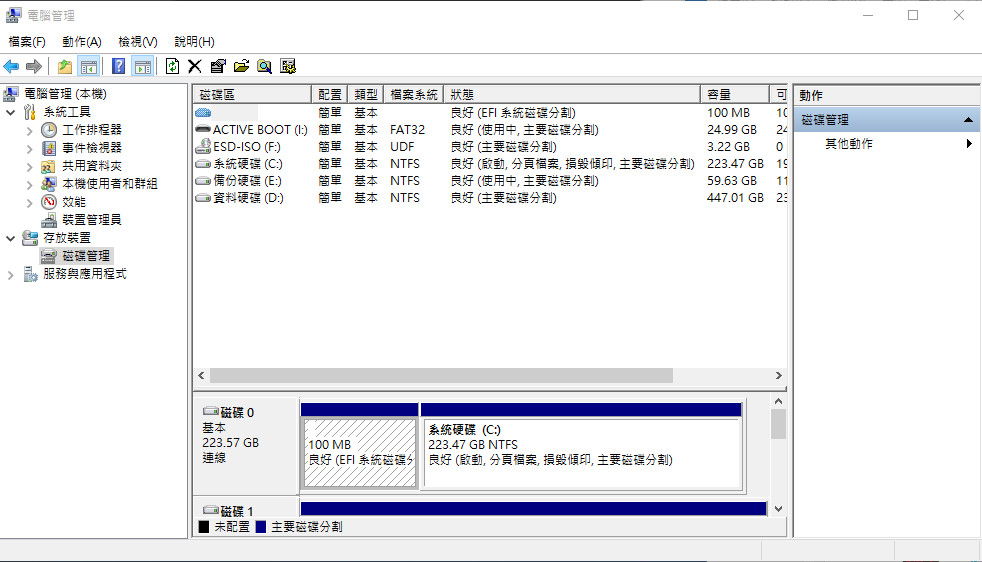982x562 pixels.
Task: Collapse the 磁碟管理 actions section arrow
Action: pos(968,120)
